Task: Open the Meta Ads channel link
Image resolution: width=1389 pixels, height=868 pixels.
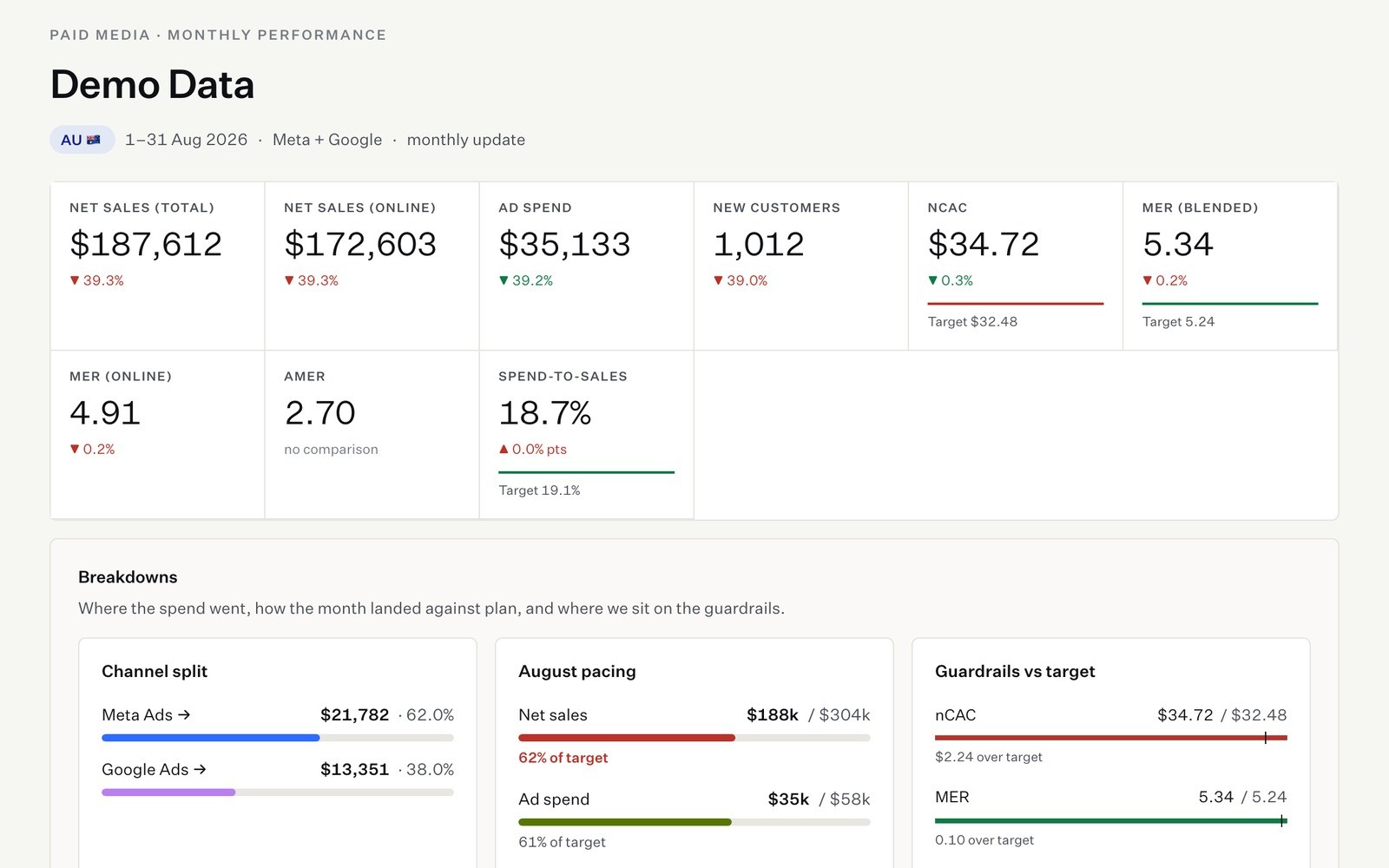Action: point(146,715)
